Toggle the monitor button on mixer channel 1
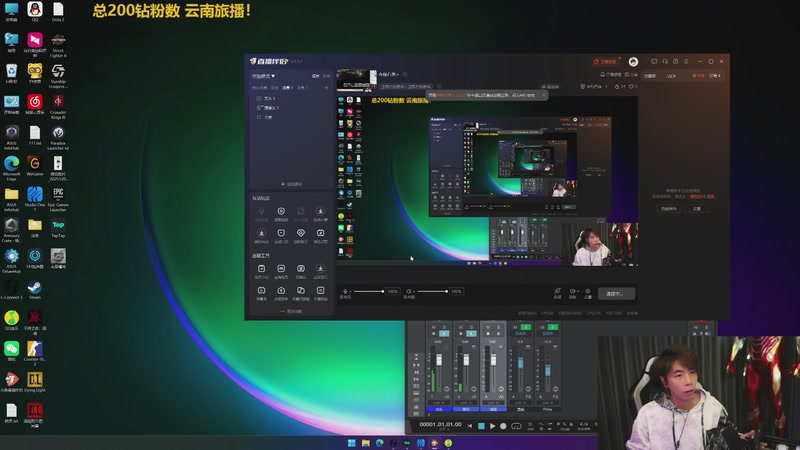Image resolution: width=800 pixels, height=450 pixels. coord(444,334)
